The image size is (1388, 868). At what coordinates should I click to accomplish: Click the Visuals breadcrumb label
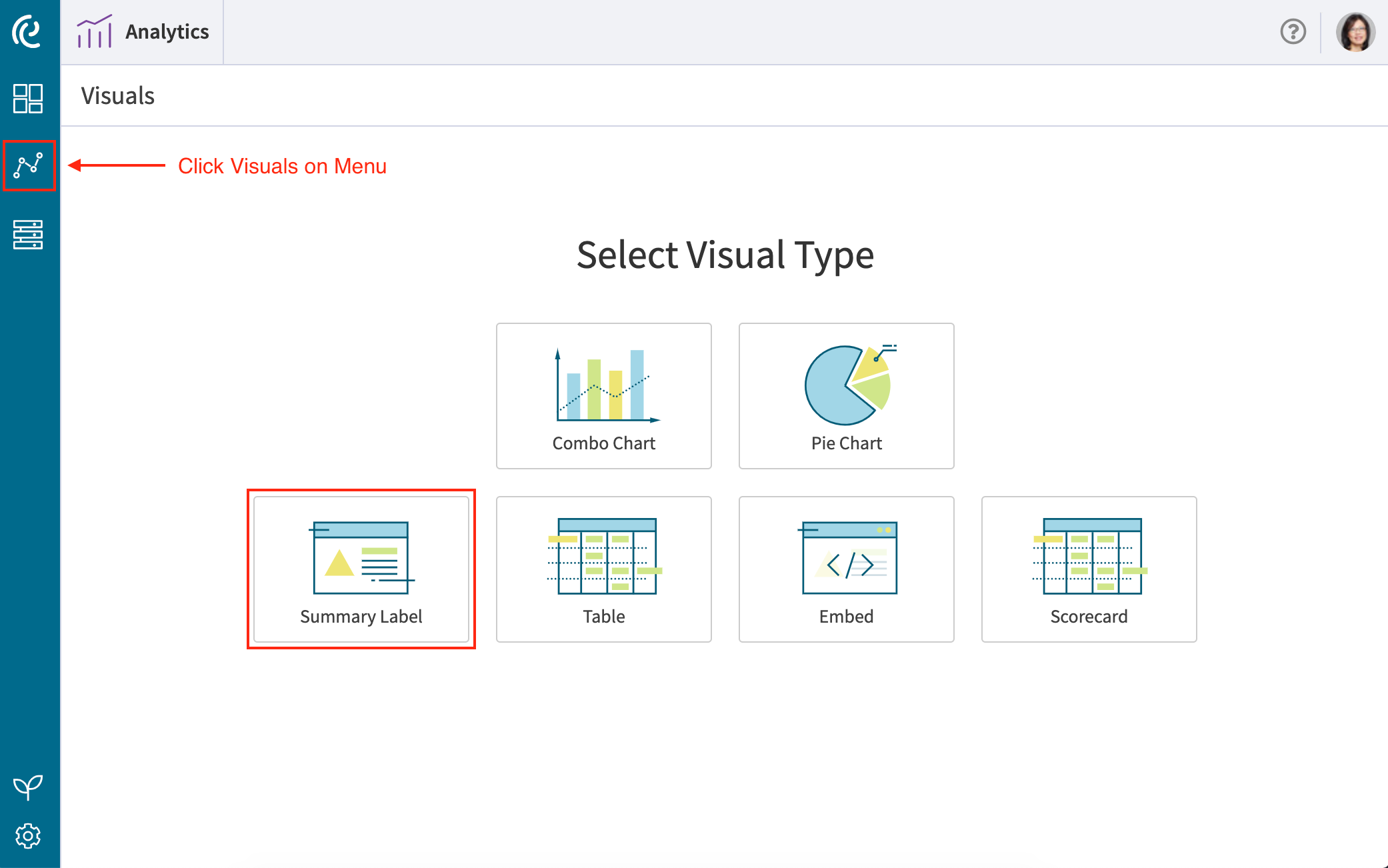pyautogui.click(x=118, y=95)
